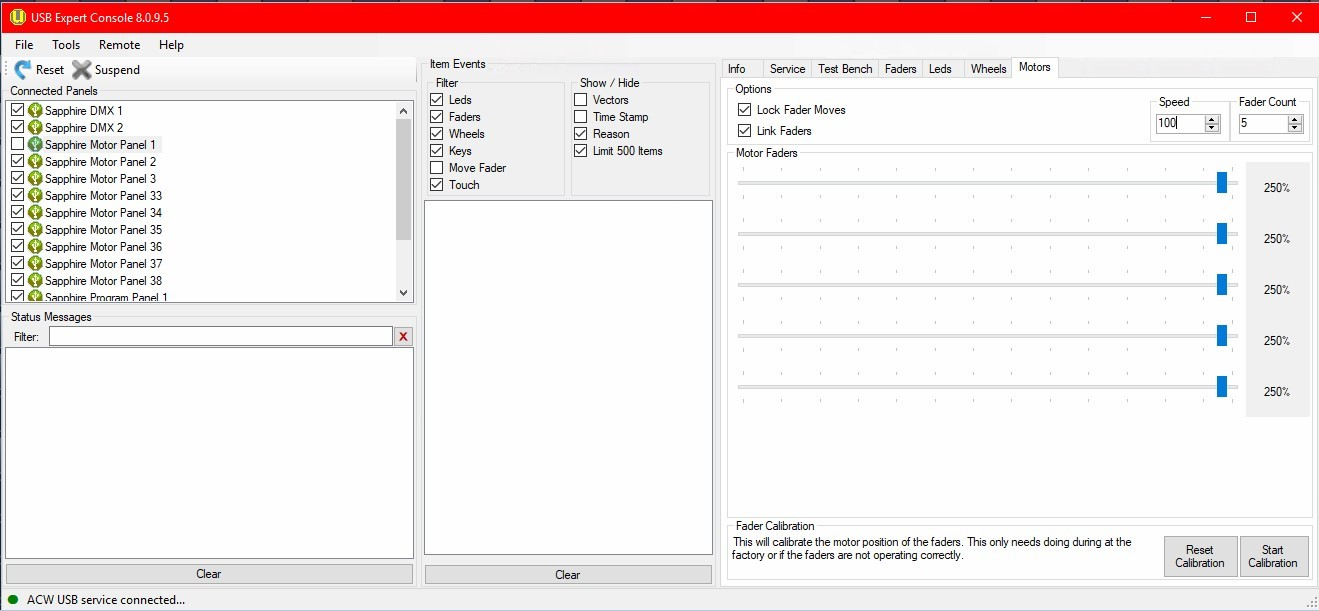Decrease Fader Count with down arrow
Viewport: 1319px width, 611px height.
coord(1295,128)
